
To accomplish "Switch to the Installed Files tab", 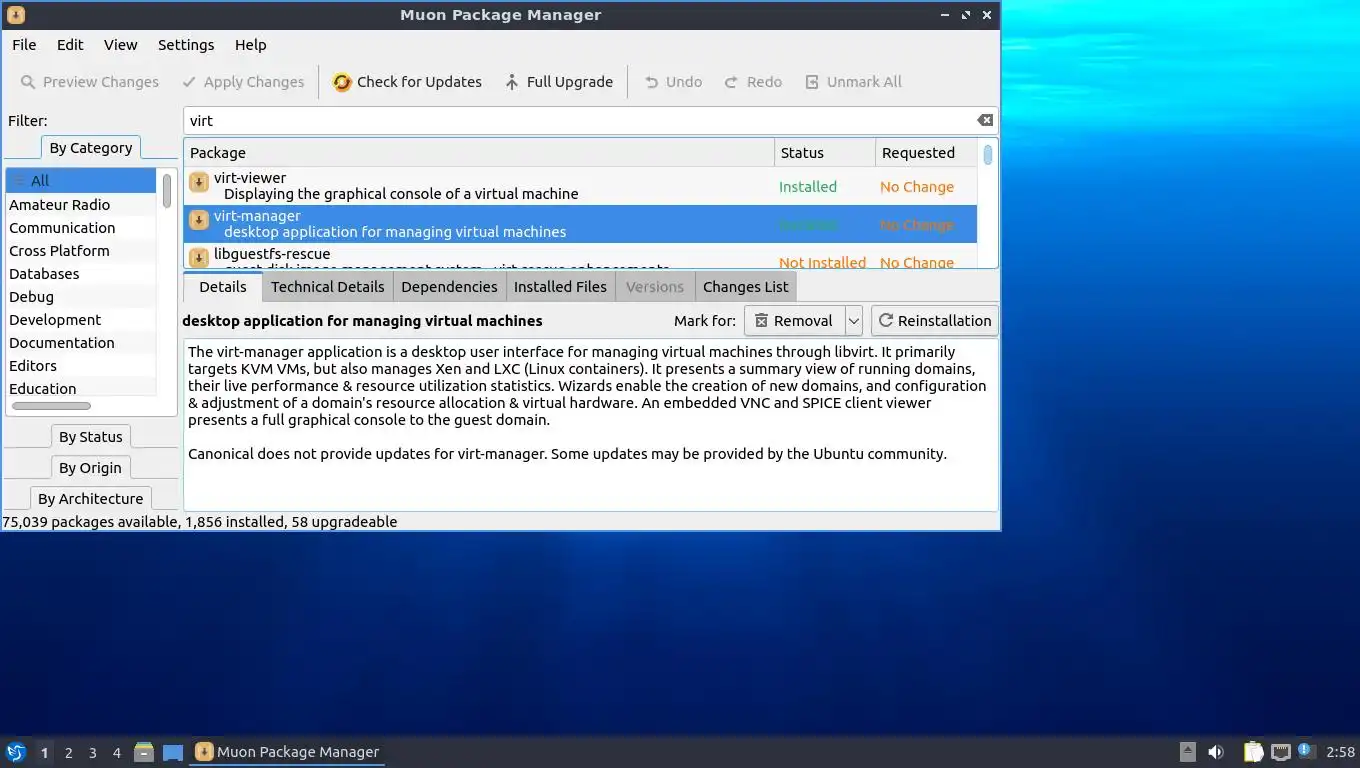I will [x=560, y=287].
